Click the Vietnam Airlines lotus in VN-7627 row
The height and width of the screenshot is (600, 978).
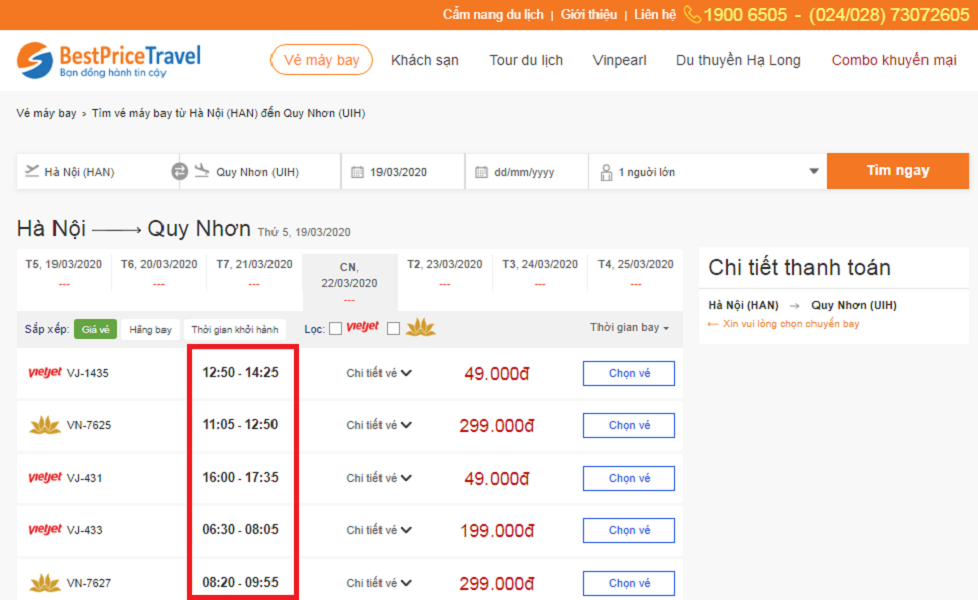pos(45,583)
